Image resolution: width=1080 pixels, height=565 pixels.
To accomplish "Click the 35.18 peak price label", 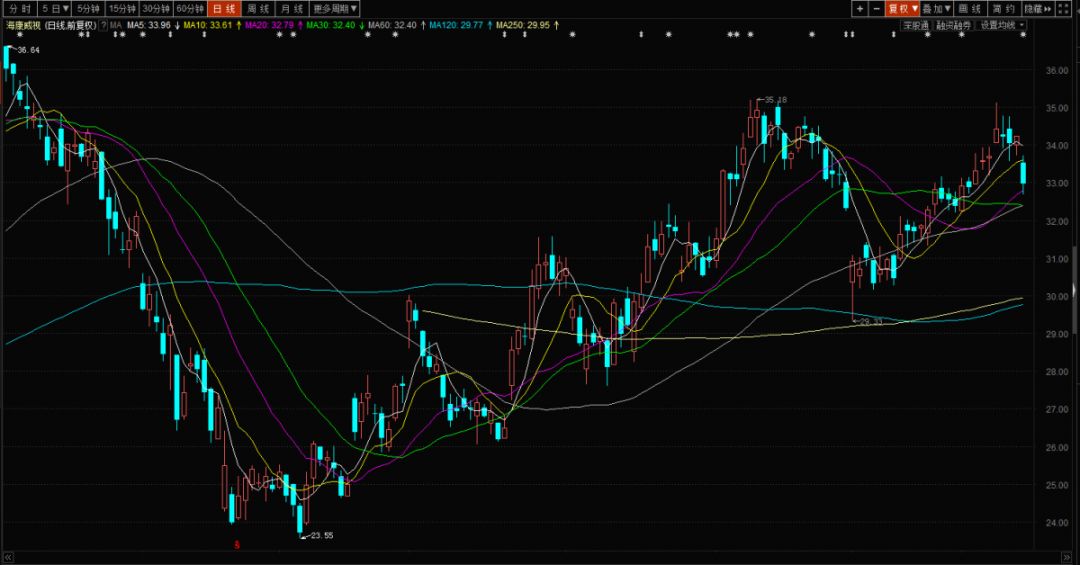I will coord(776,100).
